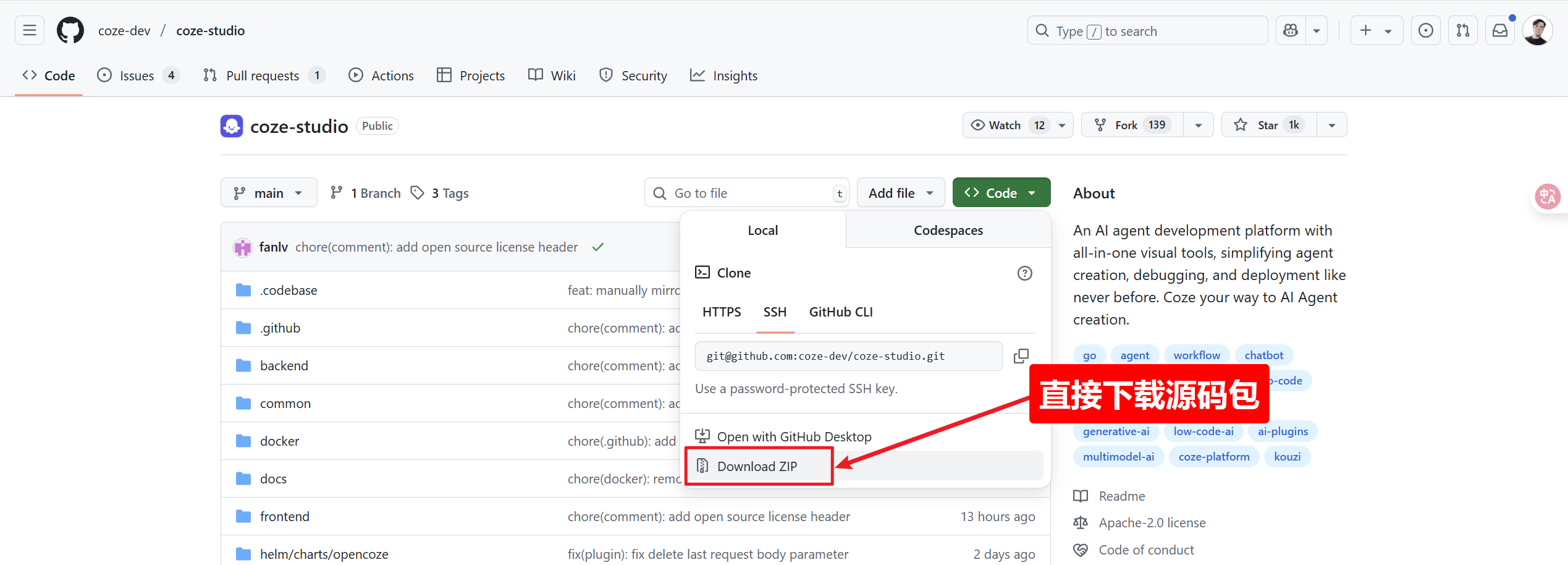Click the coze-studio repository avatar
This screenshot has width=1568, height=565.
pos(232,126)
